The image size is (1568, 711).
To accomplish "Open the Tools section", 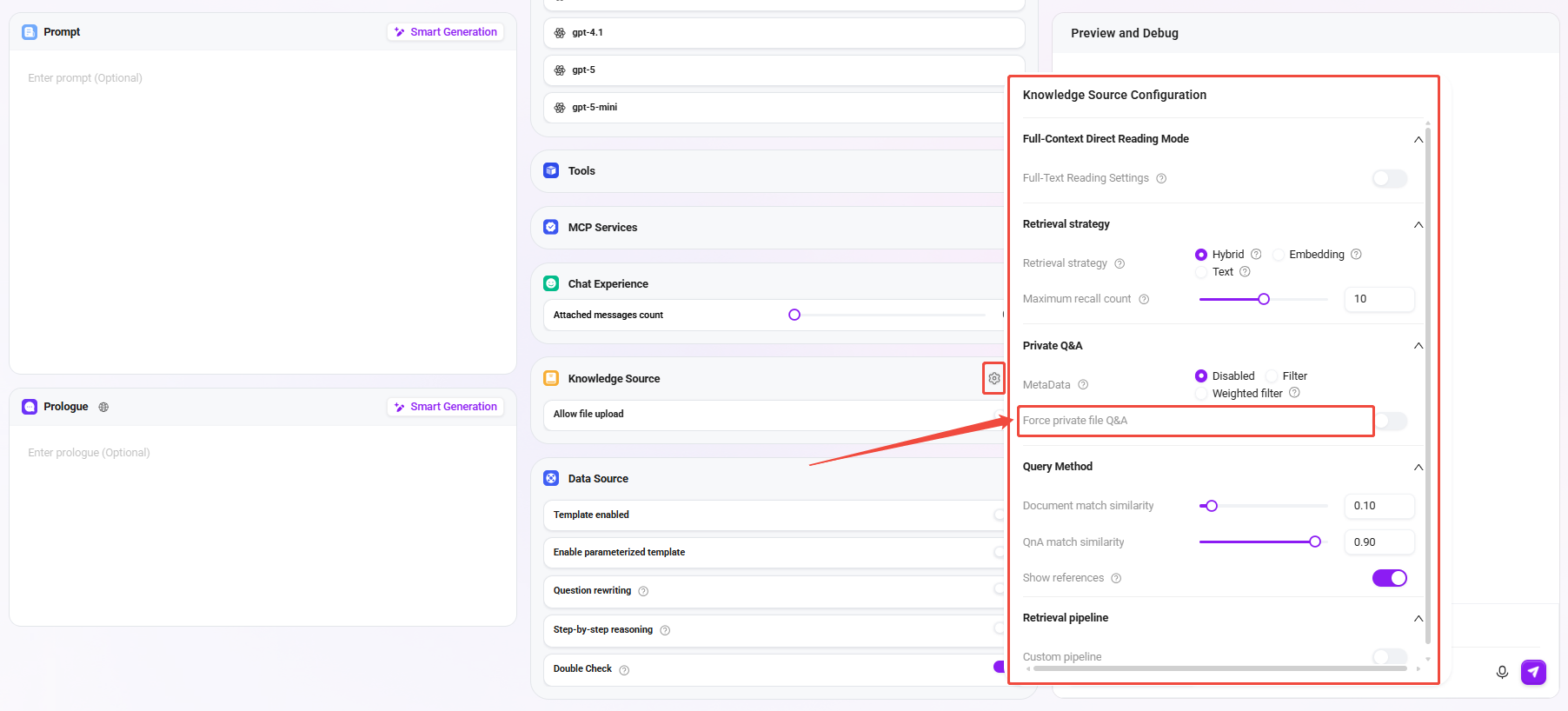I will (x=768, y=171).
